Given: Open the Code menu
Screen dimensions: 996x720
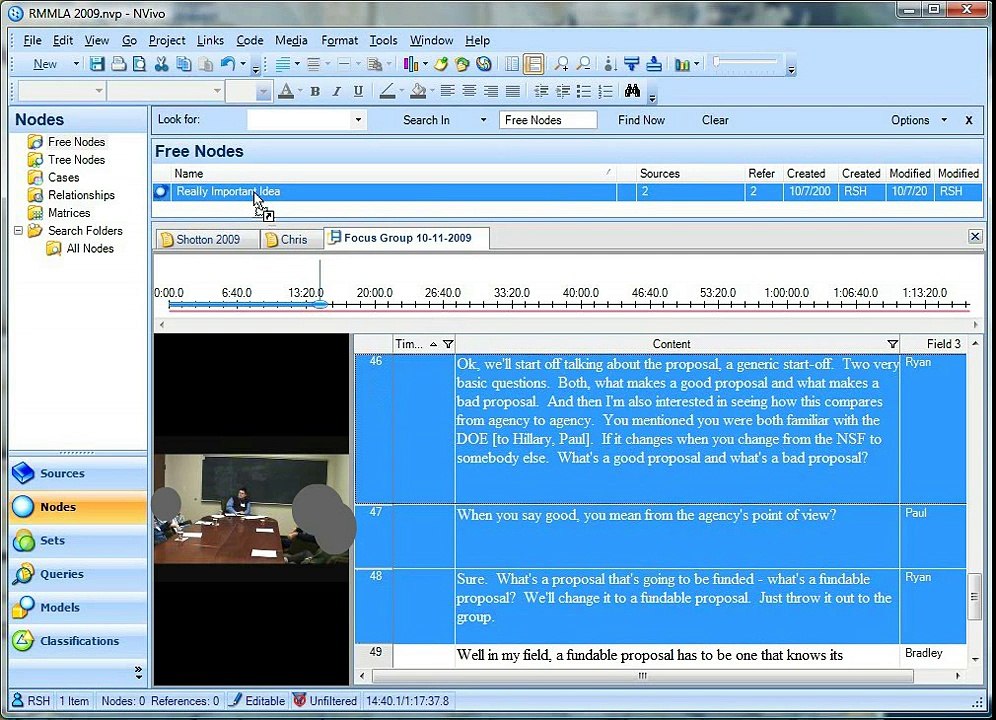Looking at the screenshot, I should [x=250, y=40].
